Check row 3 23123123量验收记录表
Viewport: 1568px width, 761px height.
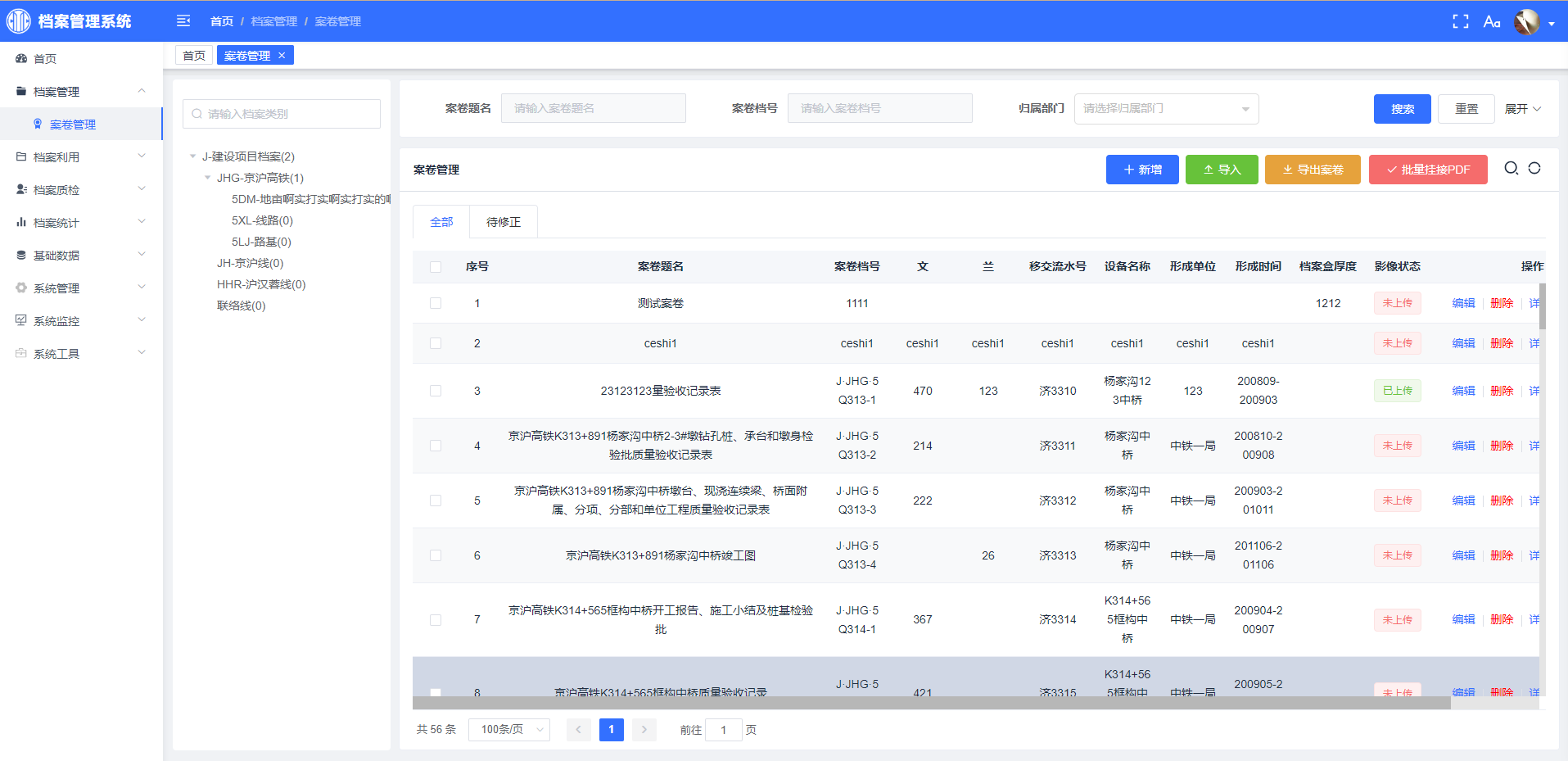coord(436,391)
